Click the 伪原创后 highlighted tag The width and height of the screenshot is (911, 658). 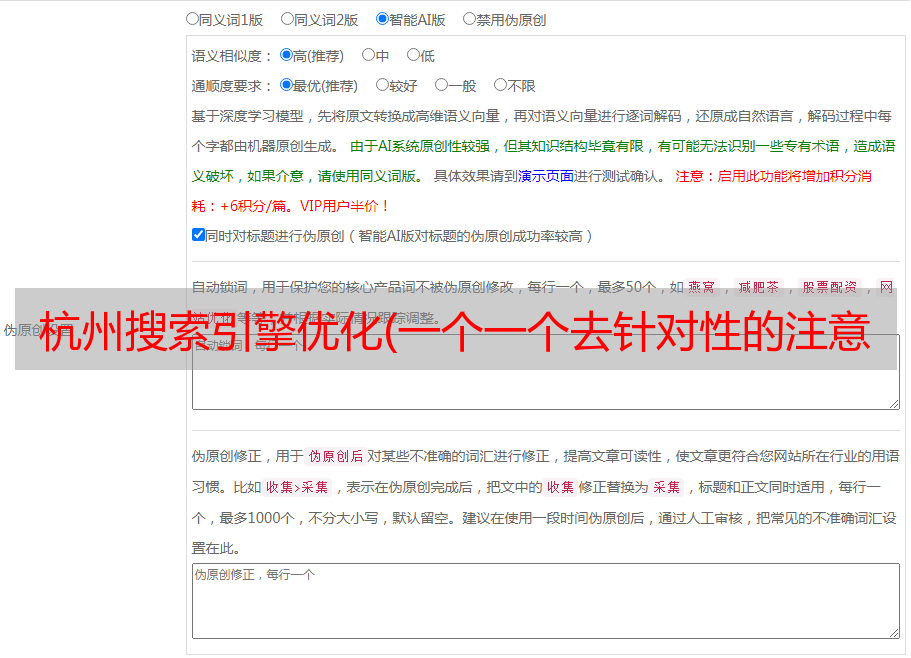336,456
